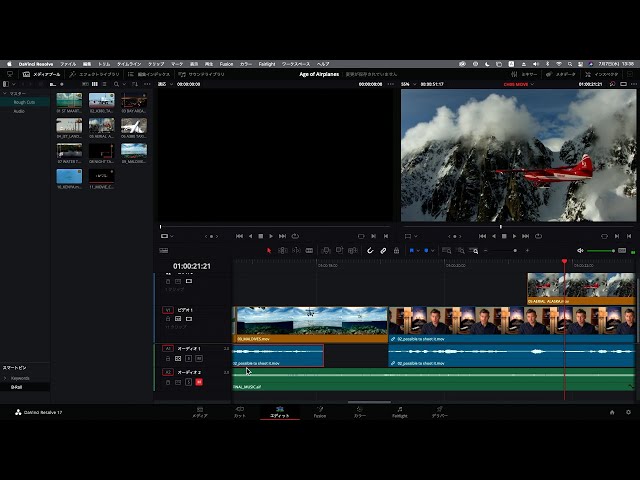This screenshot has width=640, height=480.
Task: Open source viewer zoom percentage dropdown
Action: tap(166, 84)
